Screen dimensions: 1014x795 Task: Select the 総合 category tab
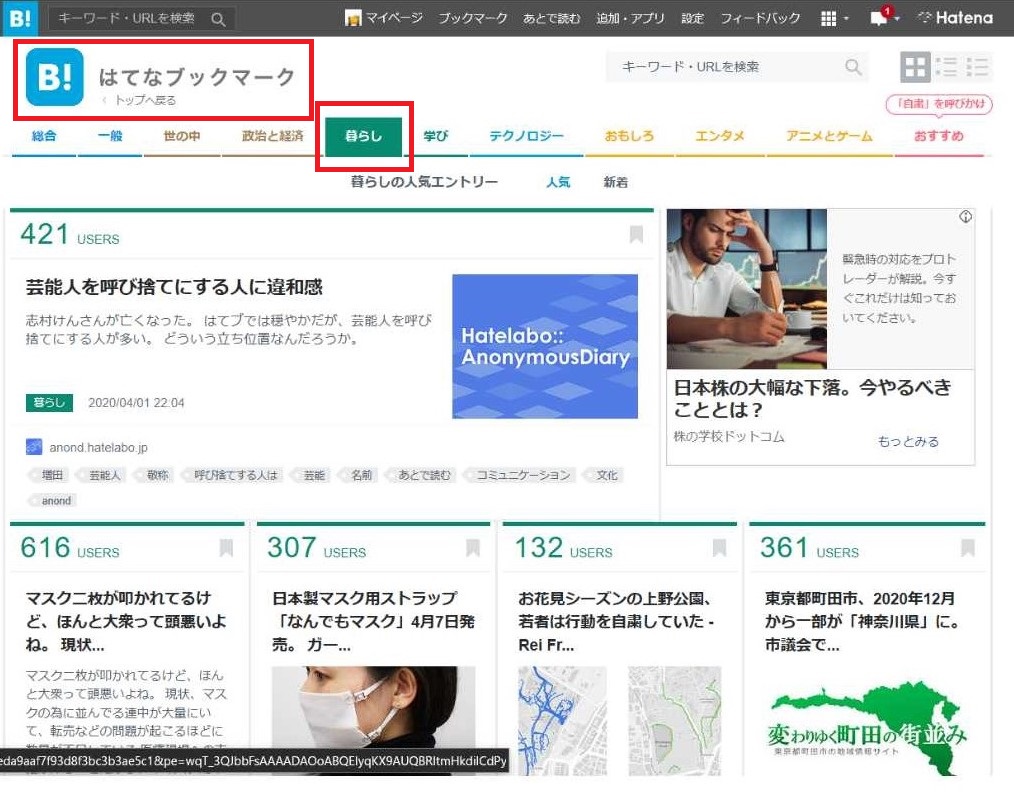[44, 136]
